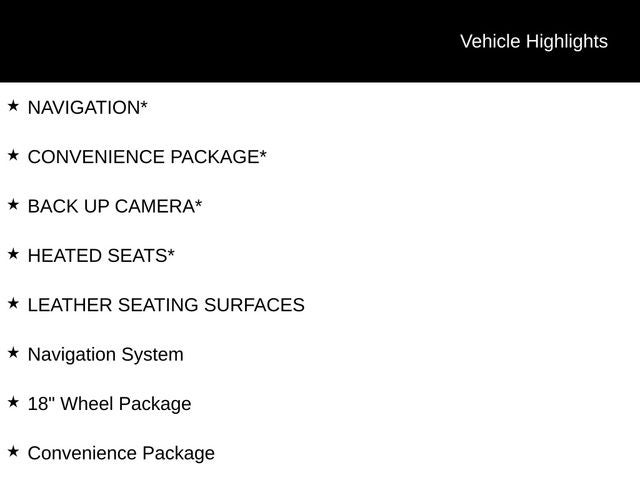Click star icon before 18" Wheel Package
The height and width of the screenshot is (480, 640).
pos(13,402)
